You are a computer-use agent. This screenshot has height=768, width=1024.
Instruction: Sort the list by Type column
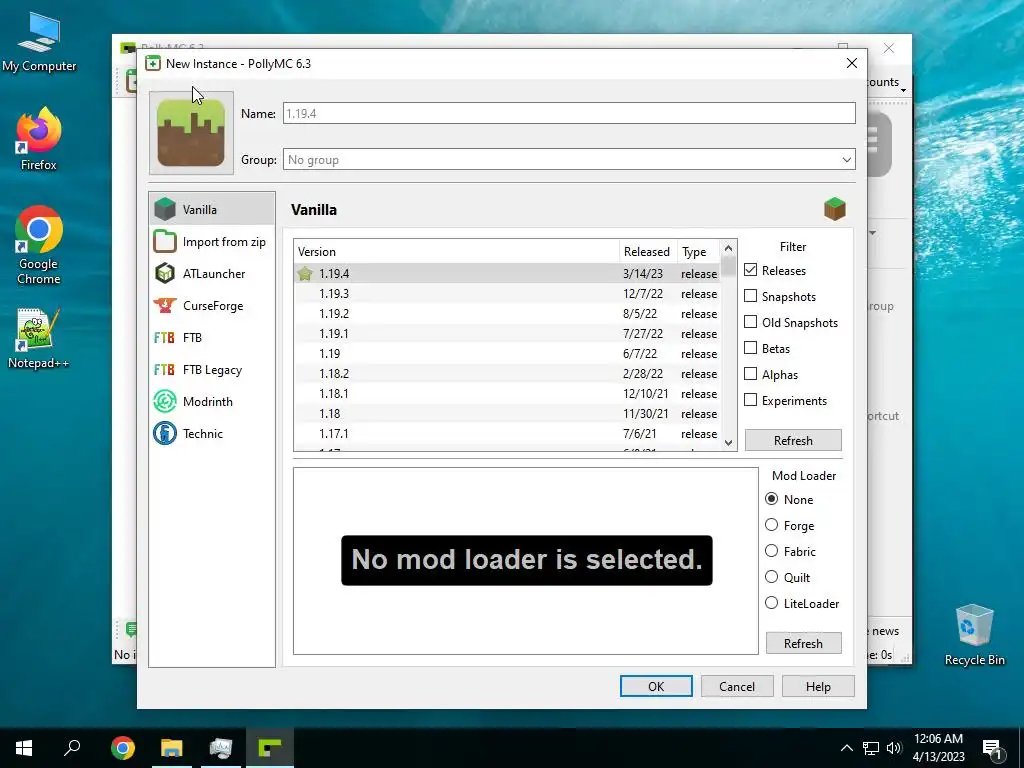pos(697,251)
